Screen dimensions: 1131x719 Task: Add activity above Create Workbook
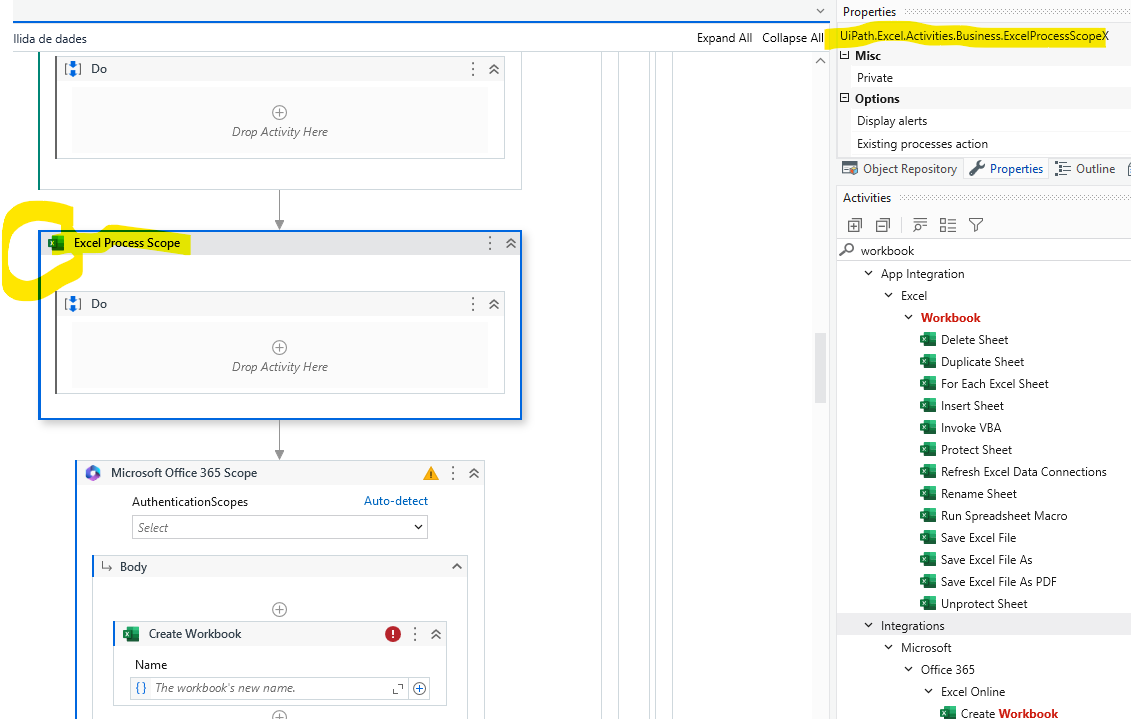coord(279,609)
